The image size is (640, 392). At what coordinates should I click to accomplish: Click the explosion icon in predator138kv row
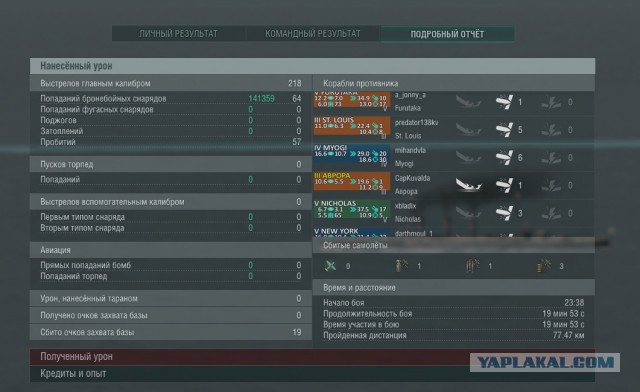click(x=551, y=130)
